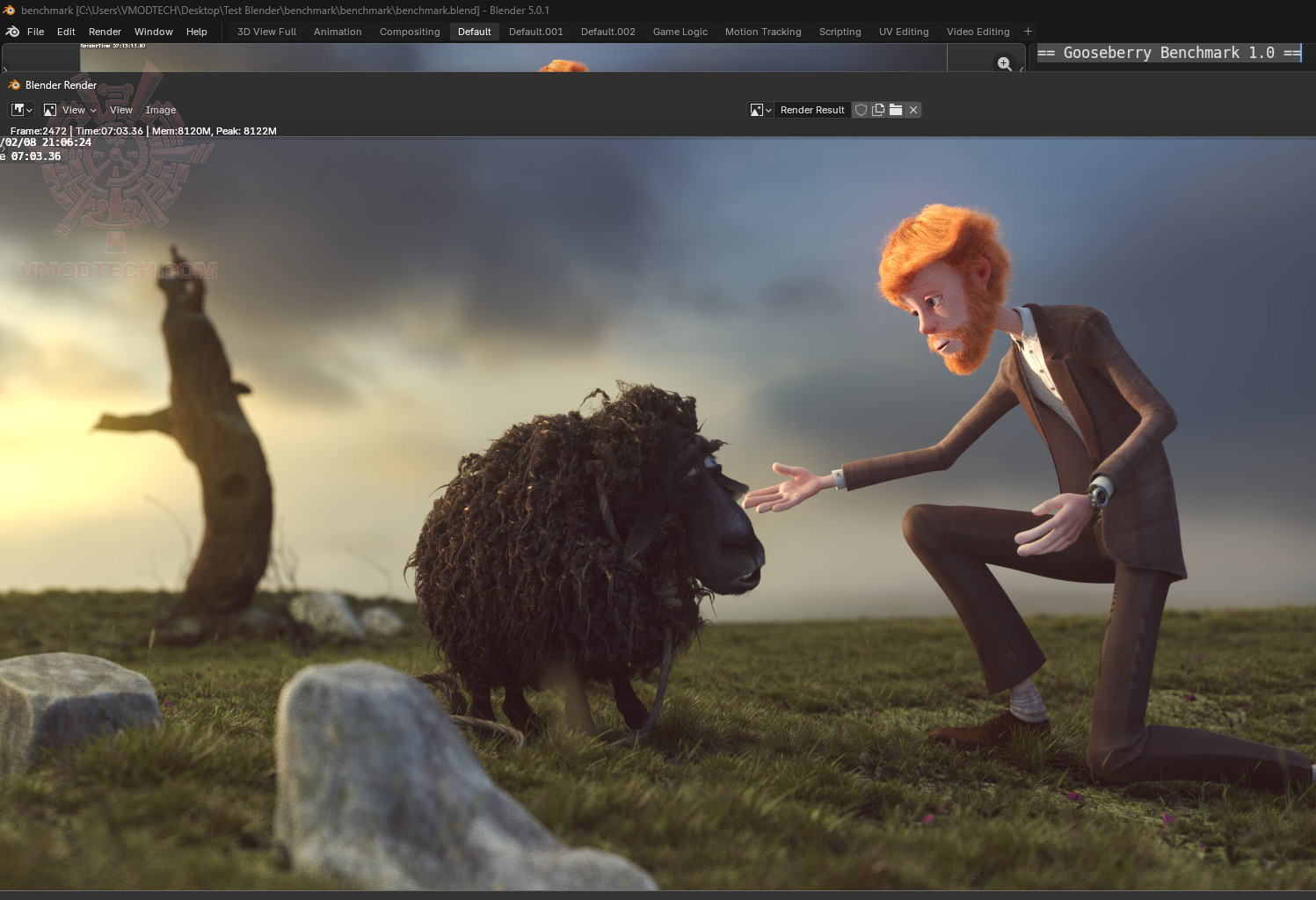Expand the sidebar arrow beside the zoom gizmo
The height and width of the screenshot is (900, 1316).
coord(1022,68)
